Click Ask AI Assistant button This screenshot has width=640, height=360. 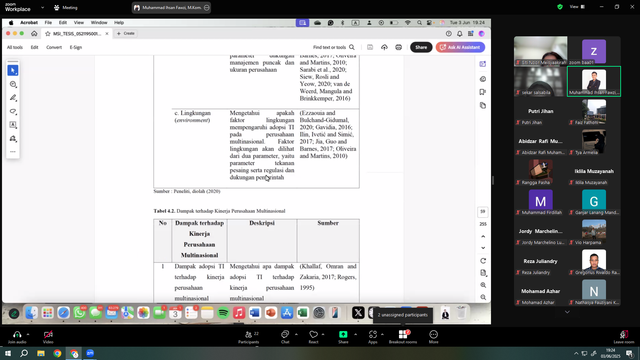tap(460, 47)
